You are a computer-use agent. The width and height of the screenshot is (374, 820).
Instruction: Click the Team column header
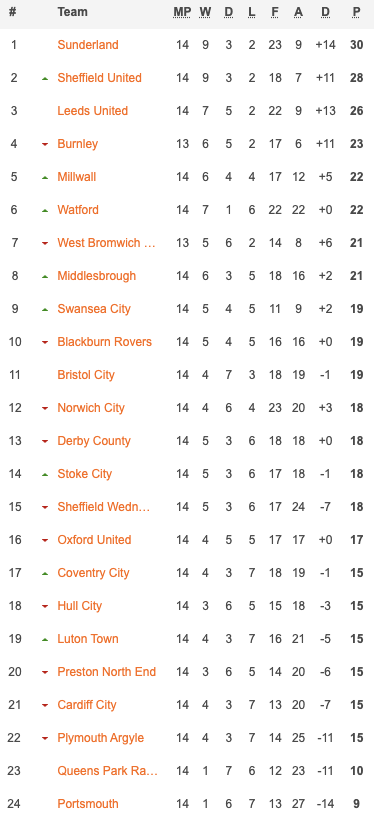(72, 12)
